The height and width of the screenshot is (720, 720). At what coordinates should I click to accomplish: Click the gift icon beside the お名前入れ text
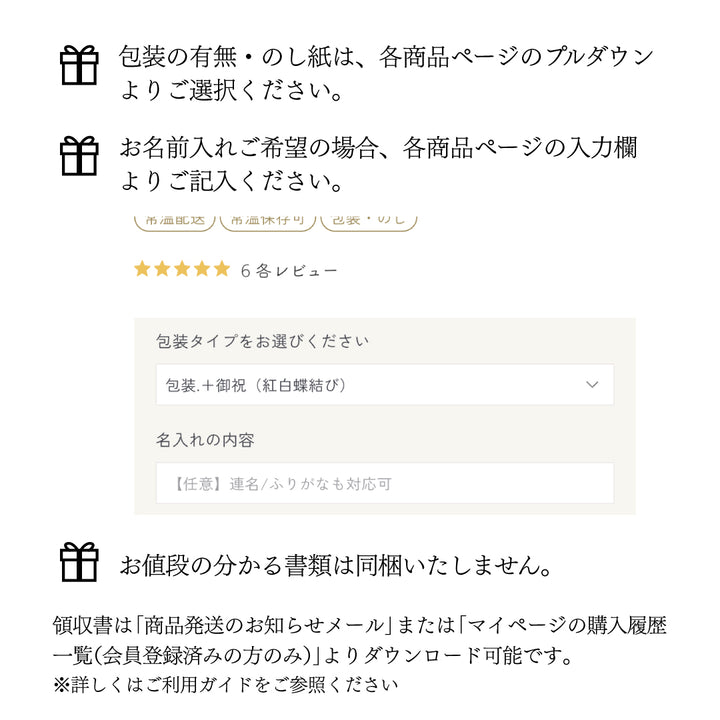(80, 156)
